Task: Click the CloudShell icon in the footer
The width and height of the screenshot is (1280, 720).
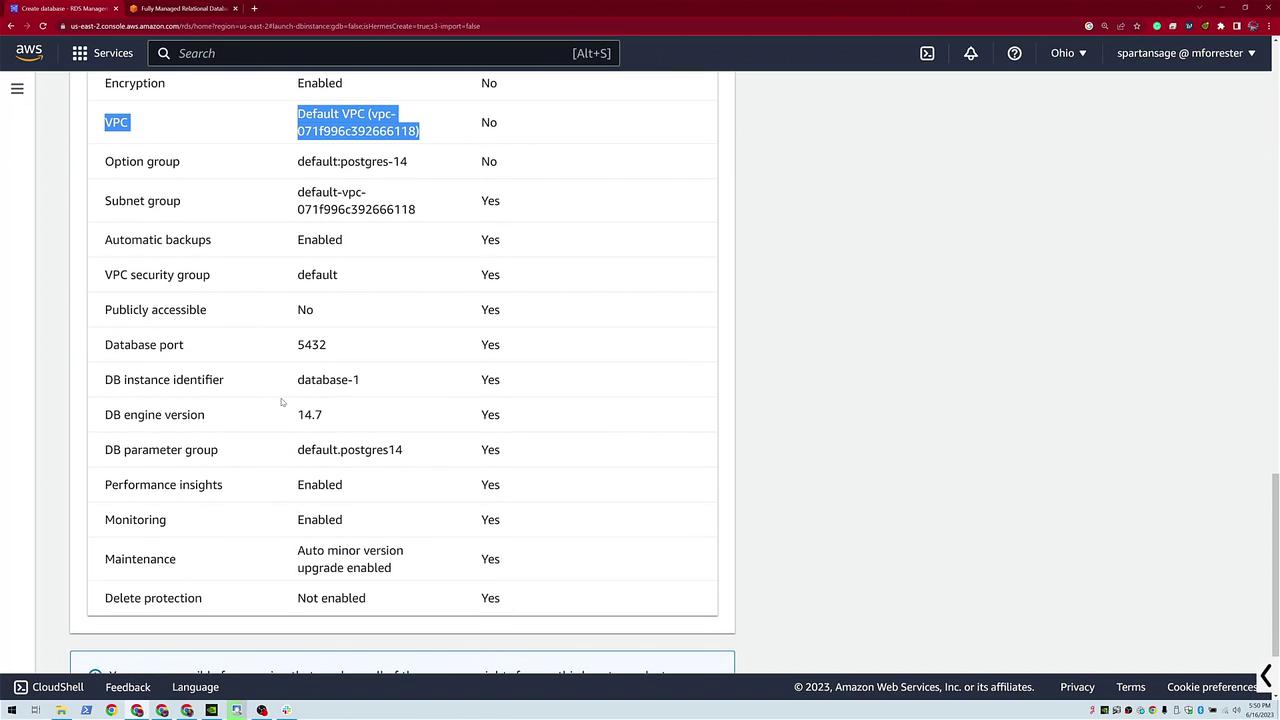Action: click(x=21, y=687)
